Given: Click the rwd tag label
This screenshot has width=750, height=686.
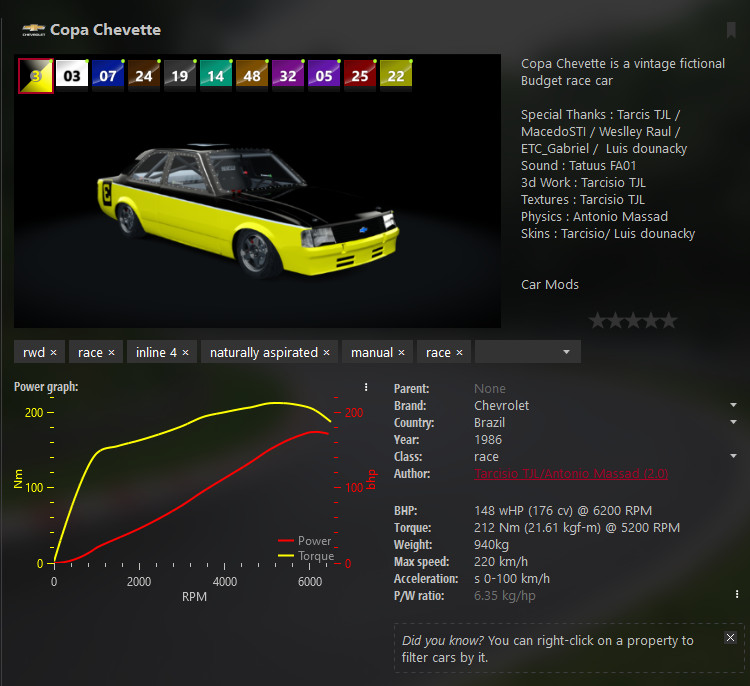Looking at the screenshot, I should [x=34, y=353].
